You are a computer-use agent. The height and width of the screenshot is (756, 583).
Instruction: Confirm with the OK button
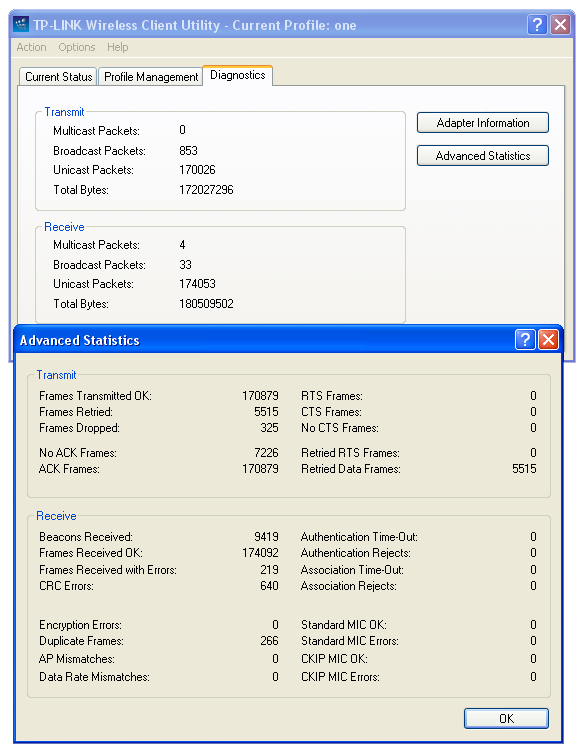(x=506, y=718)
